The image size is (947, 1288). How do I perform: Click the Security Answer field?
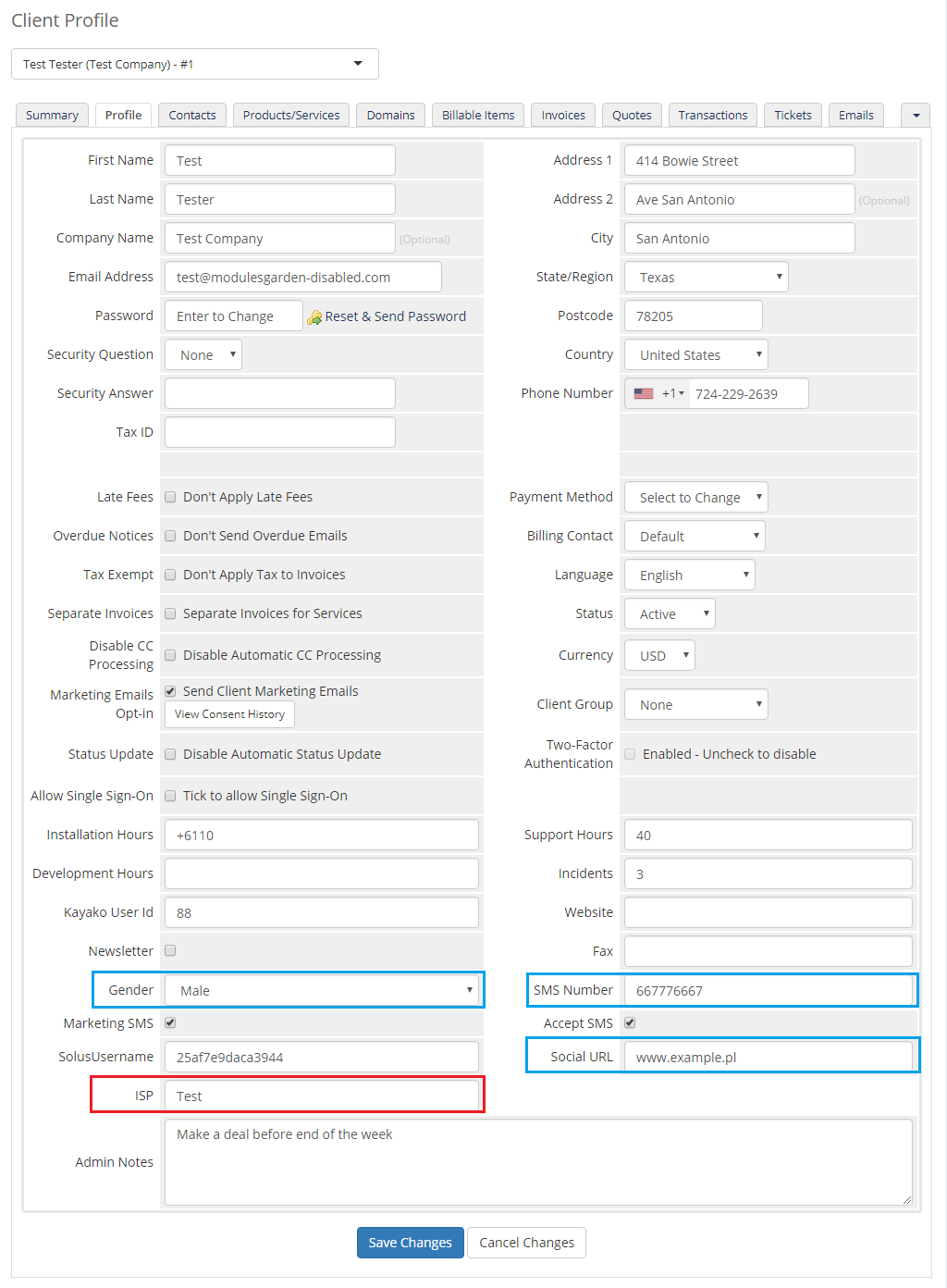point(280,393)
